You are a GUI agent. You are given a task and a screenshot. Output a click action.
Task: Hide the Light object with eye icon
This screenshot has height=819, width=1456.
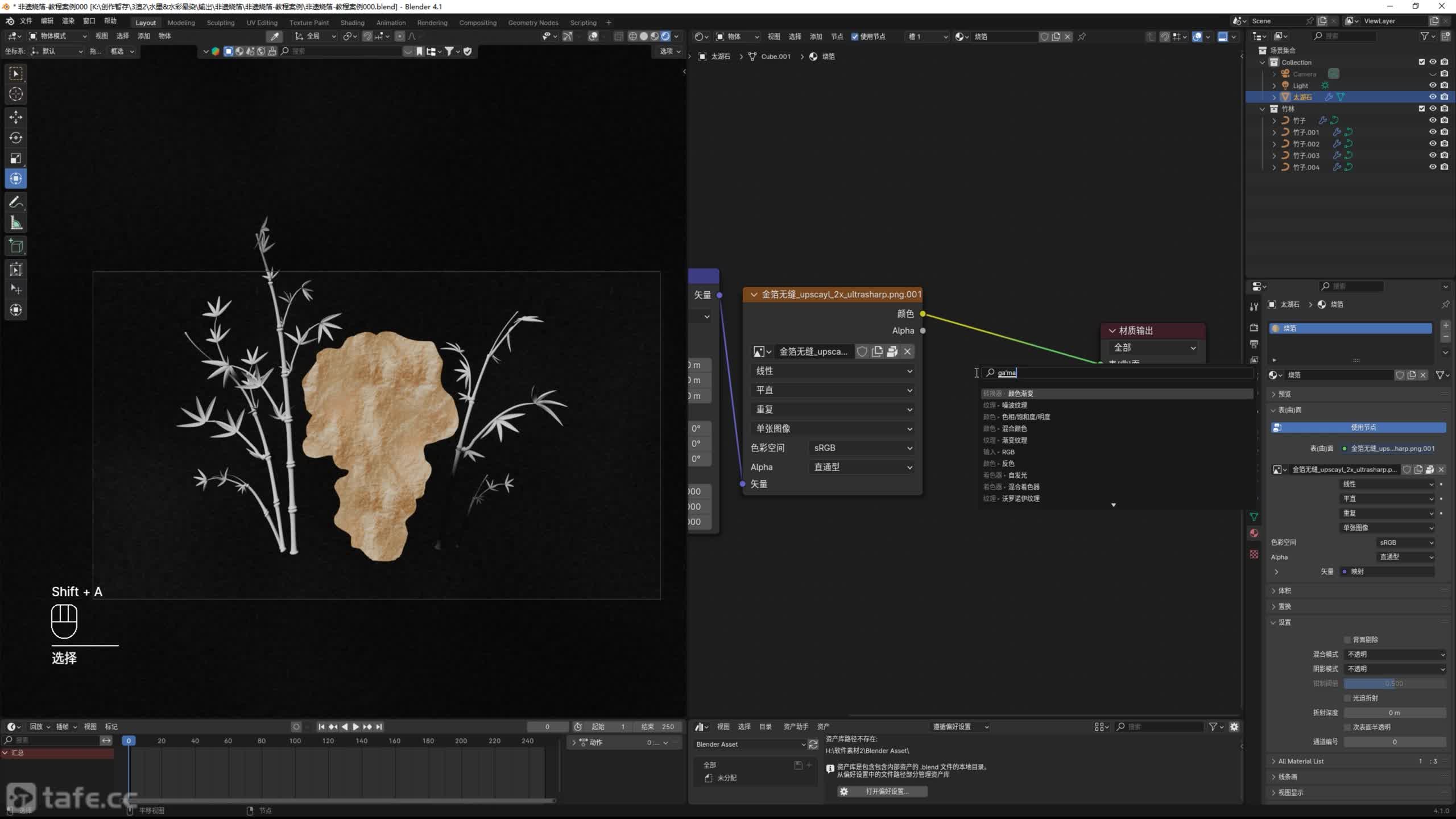point(1433,85)
